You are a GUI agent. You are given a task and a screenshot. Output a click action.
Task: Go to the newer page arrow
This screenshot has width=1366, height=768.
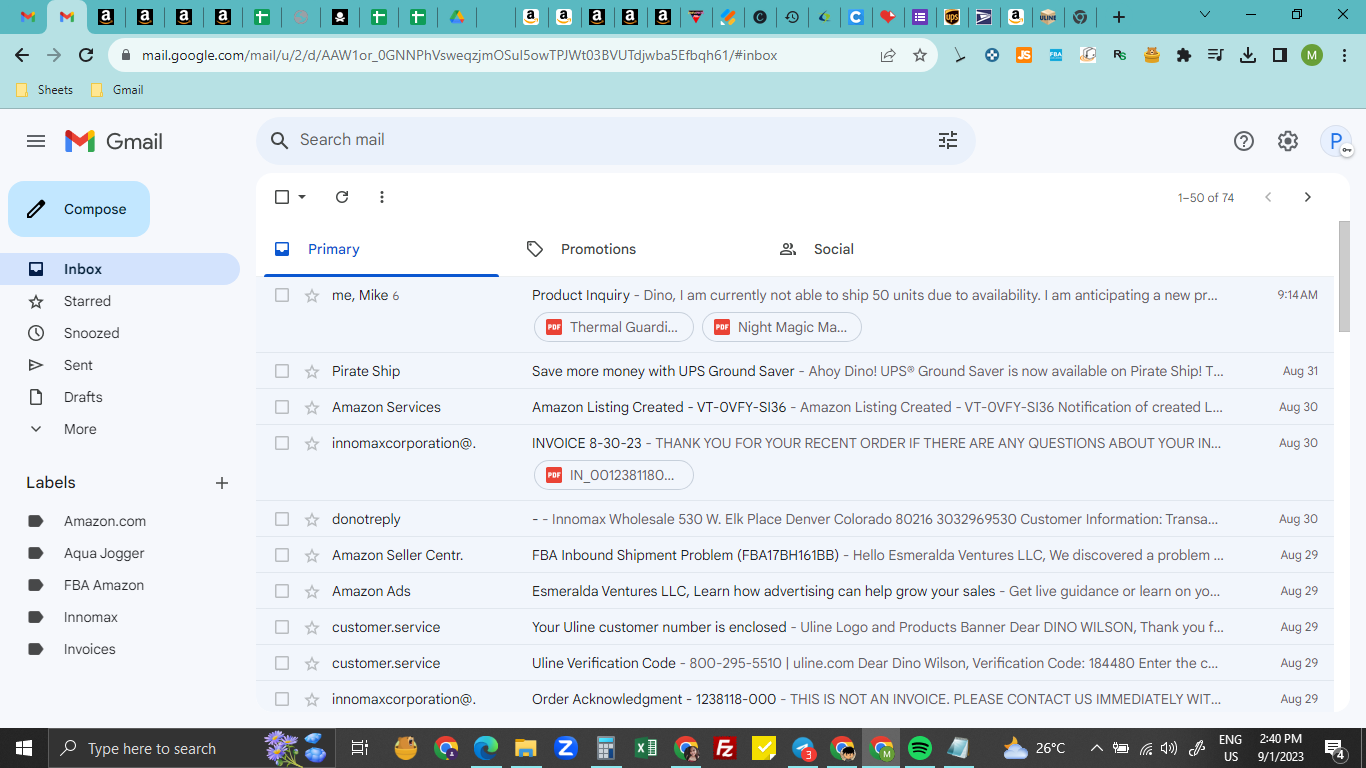[1268, 197]
